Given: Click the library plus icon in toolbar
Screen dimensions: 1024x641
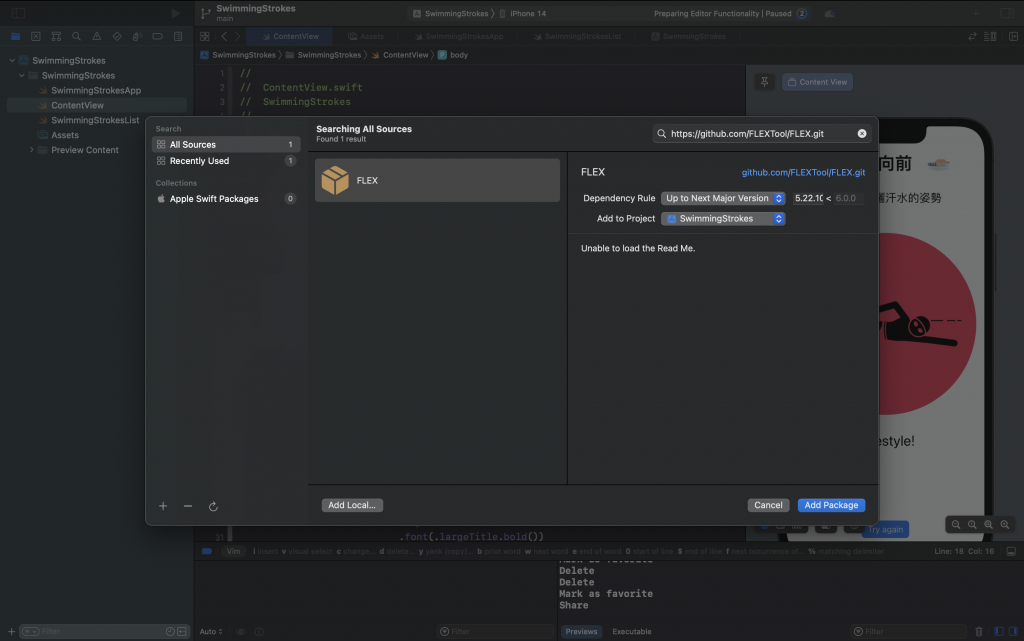Looking at the screenshot, I should coord(976,13).
